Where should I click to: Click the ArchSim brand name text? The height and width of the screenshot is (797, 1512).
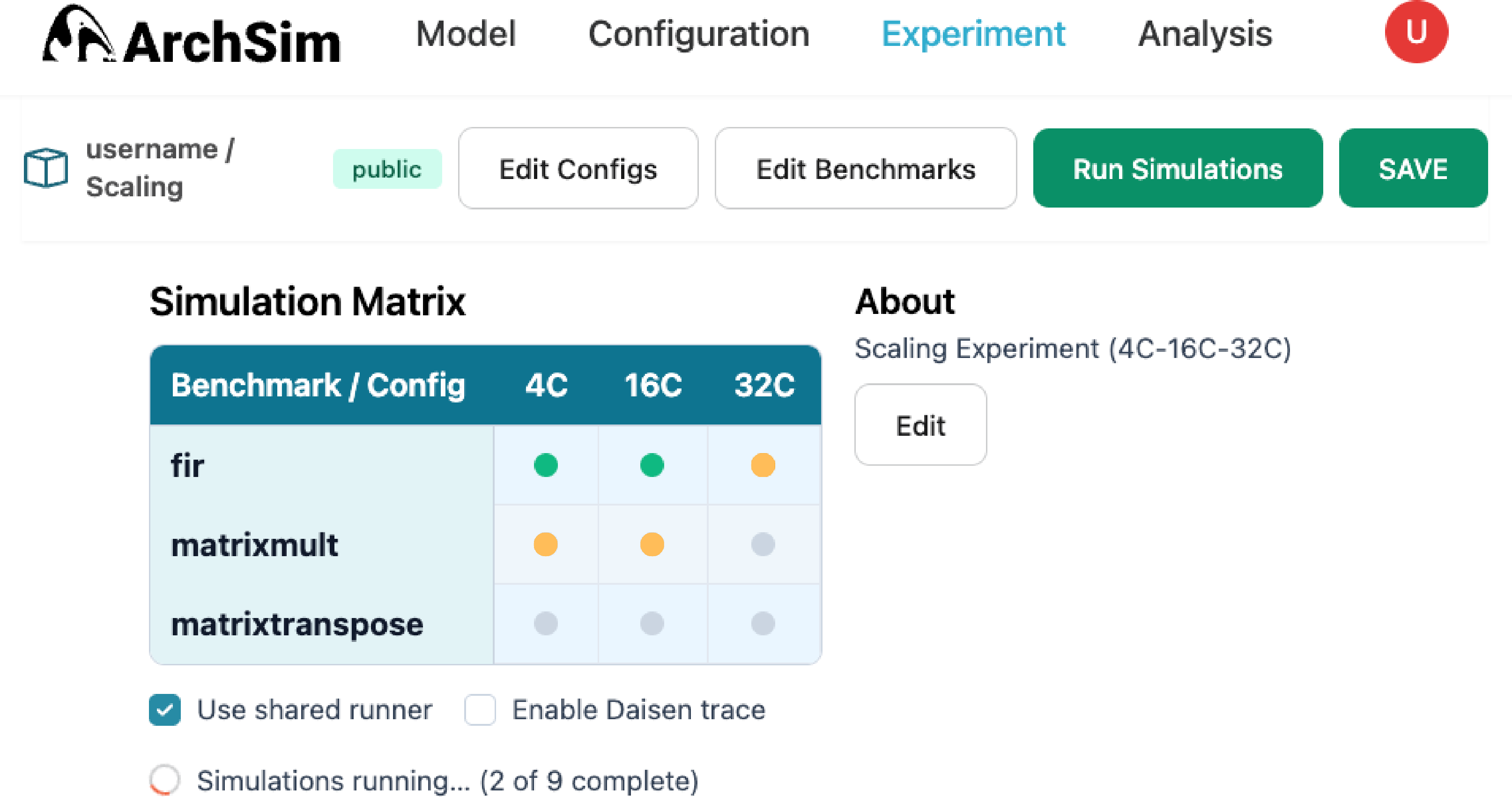click(232, 41)
